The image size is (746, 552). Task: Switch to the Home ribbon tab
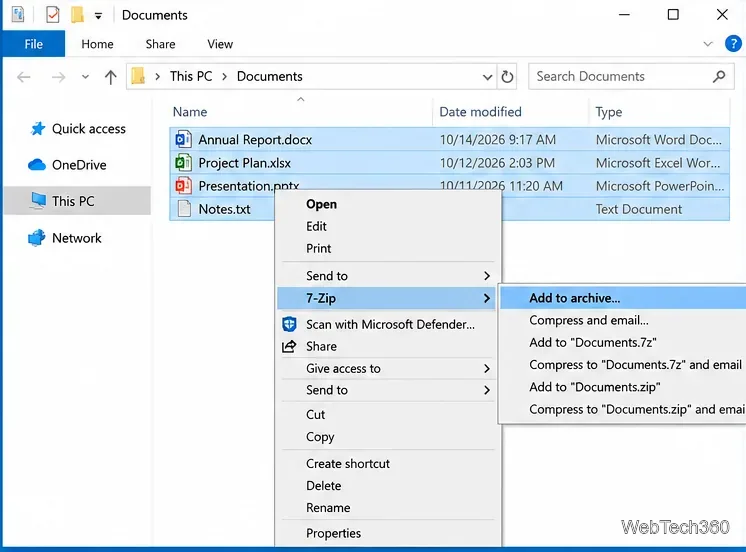[97, 44]
